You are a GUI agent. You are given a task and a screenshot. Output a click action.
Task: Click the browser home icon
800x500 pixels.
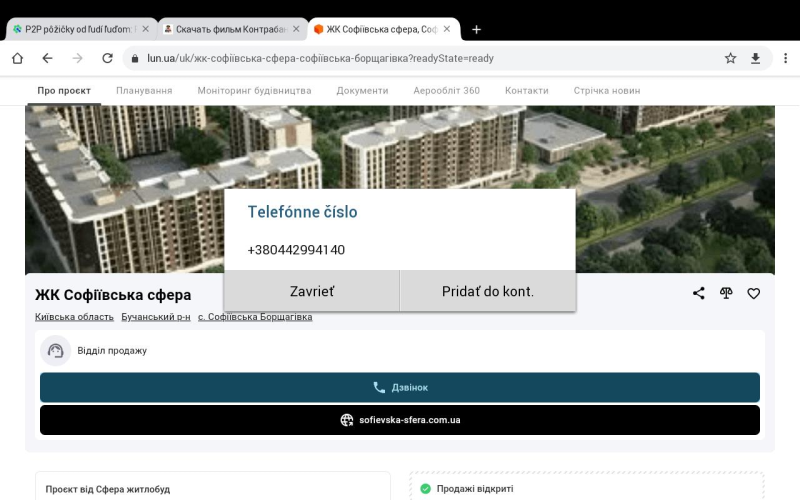[17, 58]
